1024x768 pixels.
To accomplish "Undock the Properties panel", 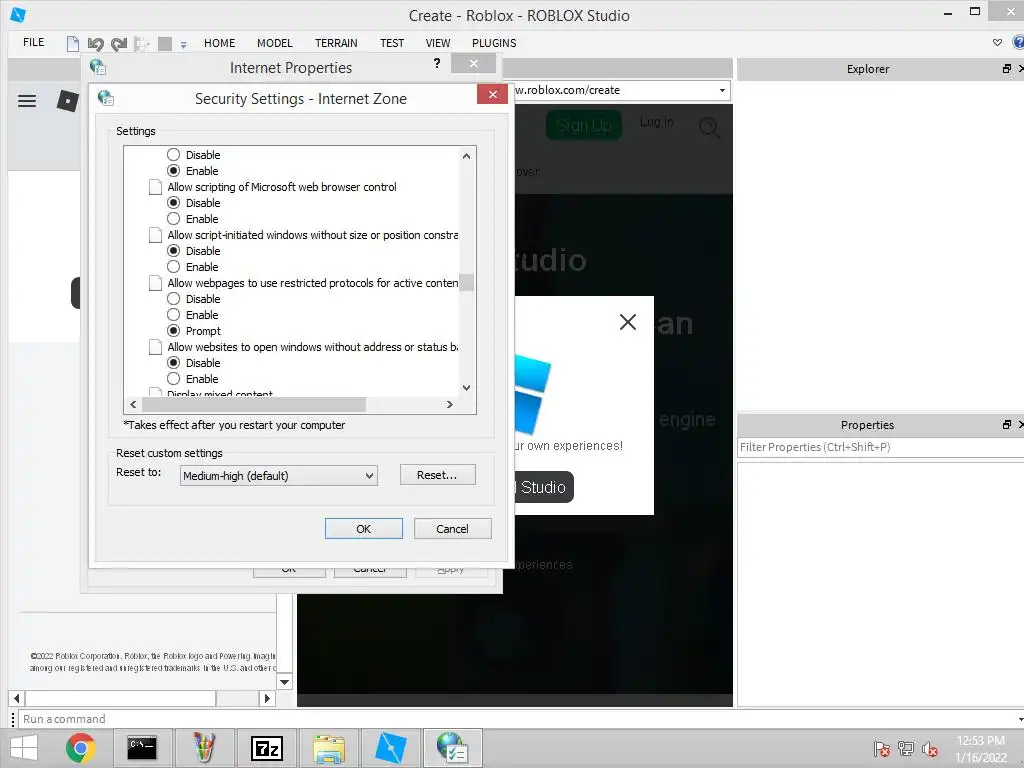I will (x=1006, y=424).
